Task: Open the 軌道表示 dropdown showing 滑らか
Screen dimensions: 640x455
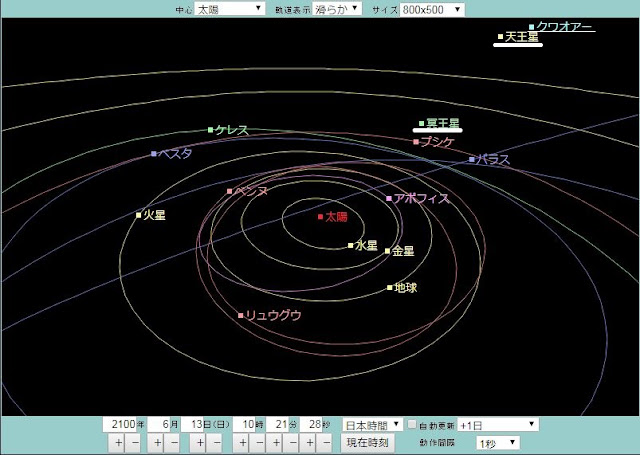Action: point(337,9)
